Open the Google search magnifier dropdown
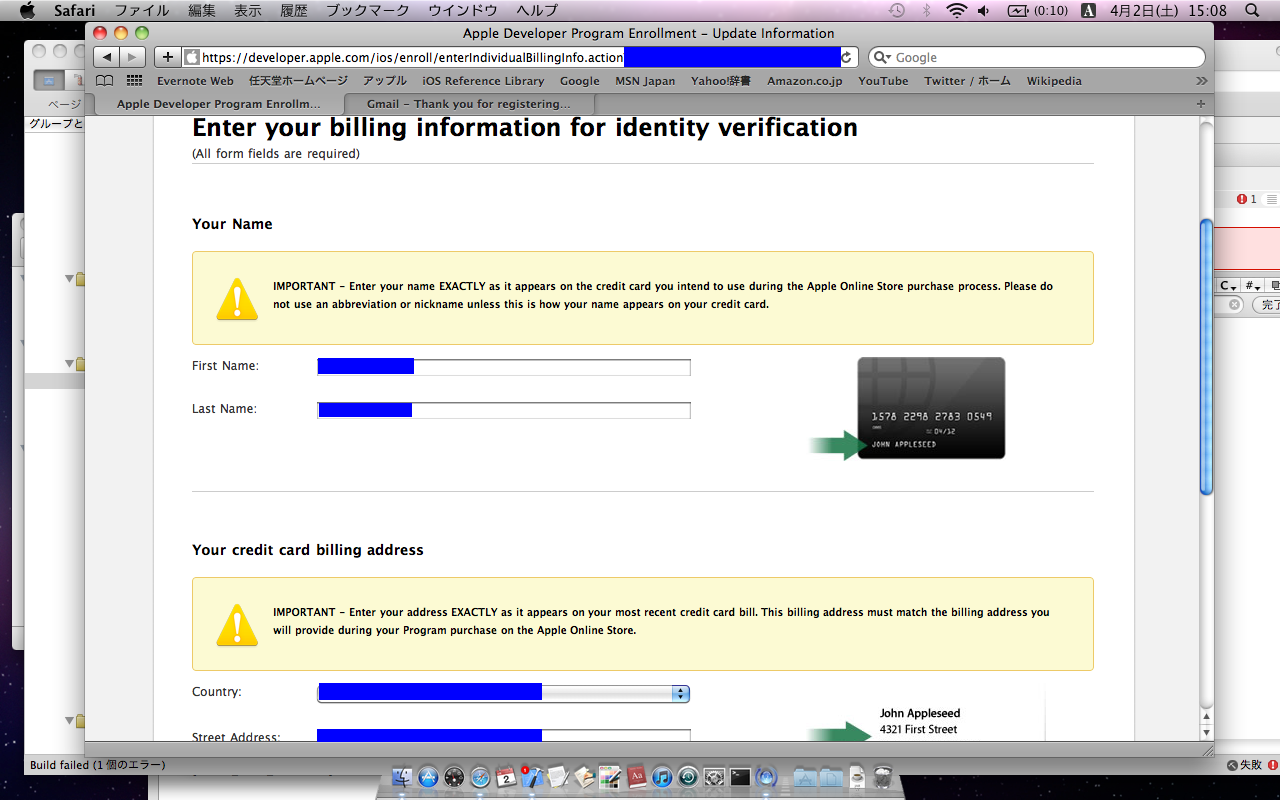The width and height of the screenshot is (1280, 800). coord(882,57)
